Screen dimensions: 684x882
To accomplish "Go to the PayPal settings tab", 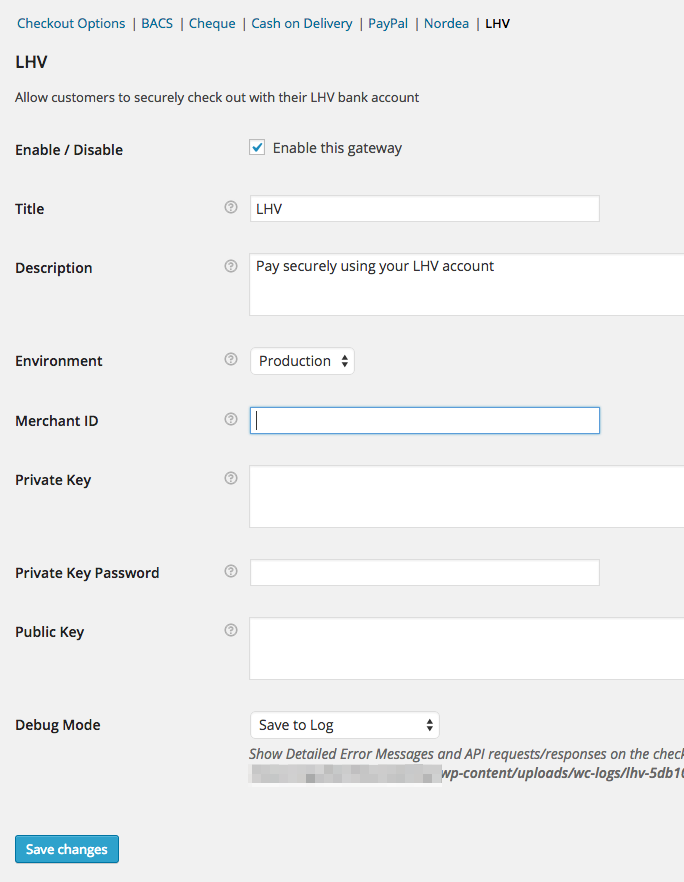I will click(x=388, y=23).
